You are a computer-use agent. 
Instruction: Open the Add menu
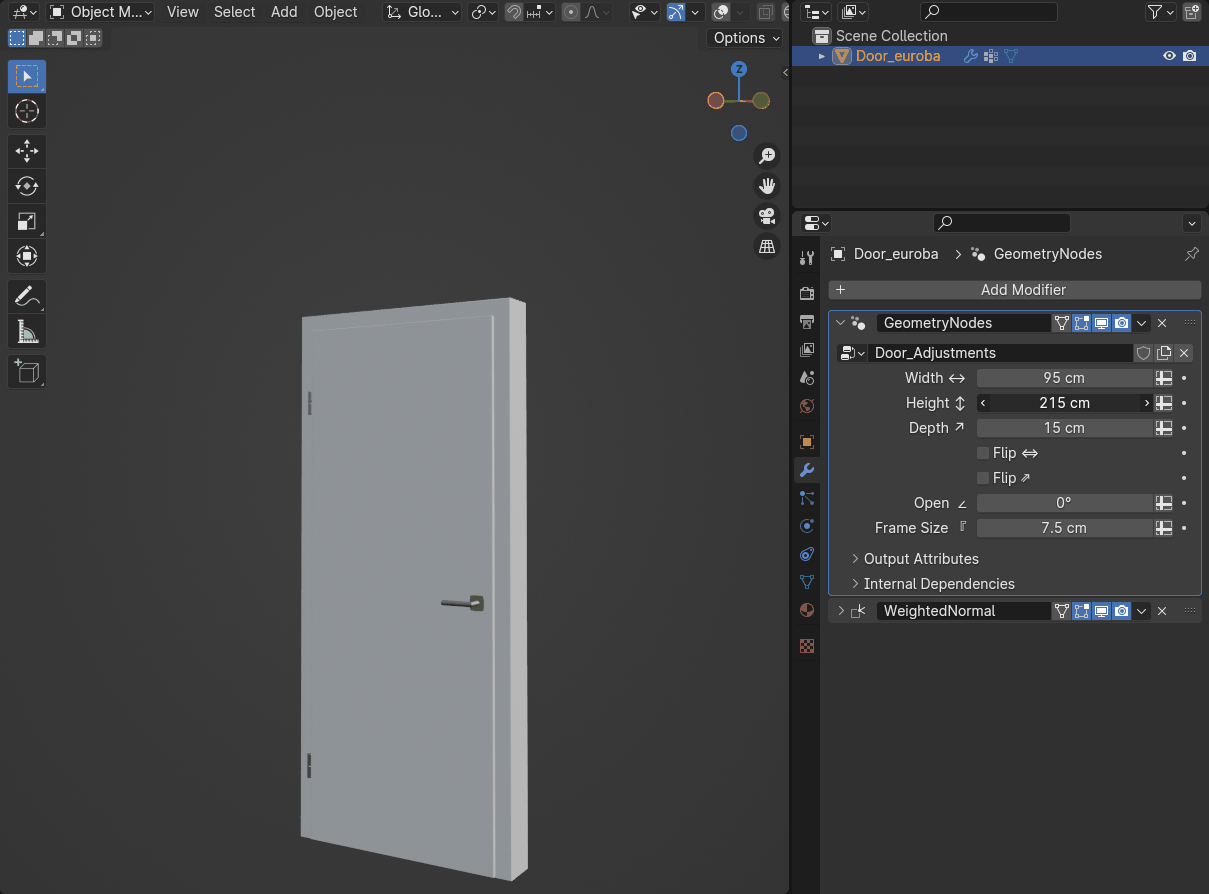coord(284,12)
